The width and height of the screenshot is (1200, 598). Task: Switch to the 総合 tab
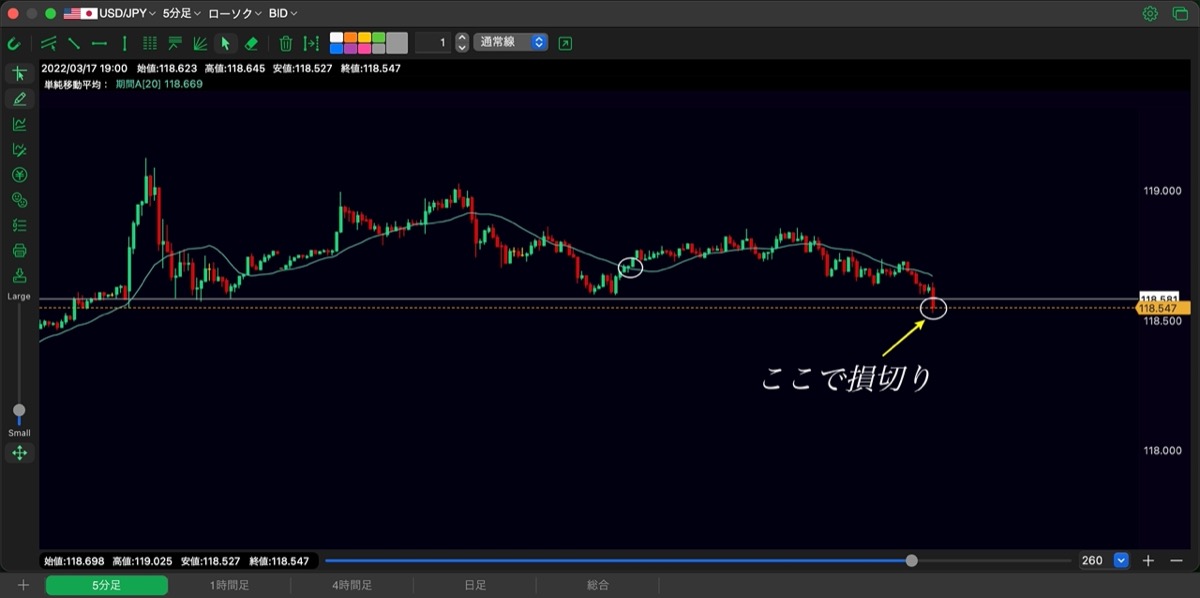click(598, 586)
